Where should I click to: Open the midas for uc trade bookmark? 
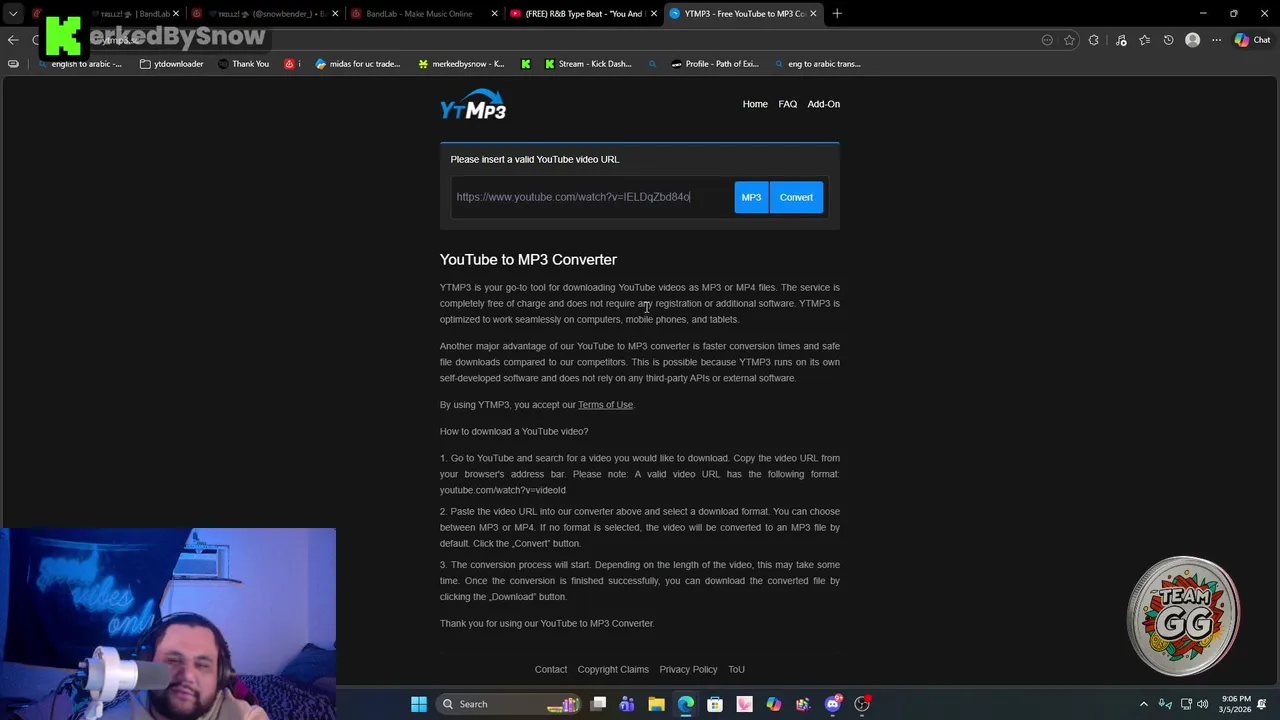pyautogui.click(x=357, y=64)
